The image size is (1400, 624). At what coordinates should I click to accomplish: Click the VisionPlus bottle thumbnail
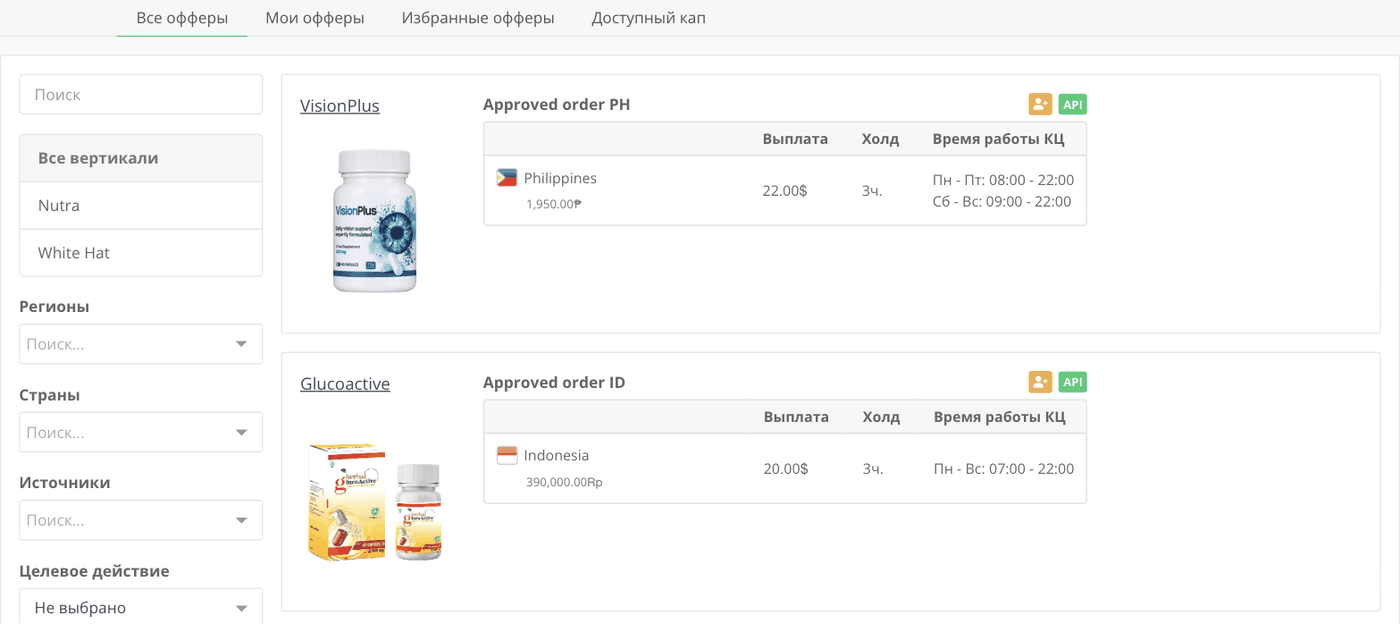374,220
